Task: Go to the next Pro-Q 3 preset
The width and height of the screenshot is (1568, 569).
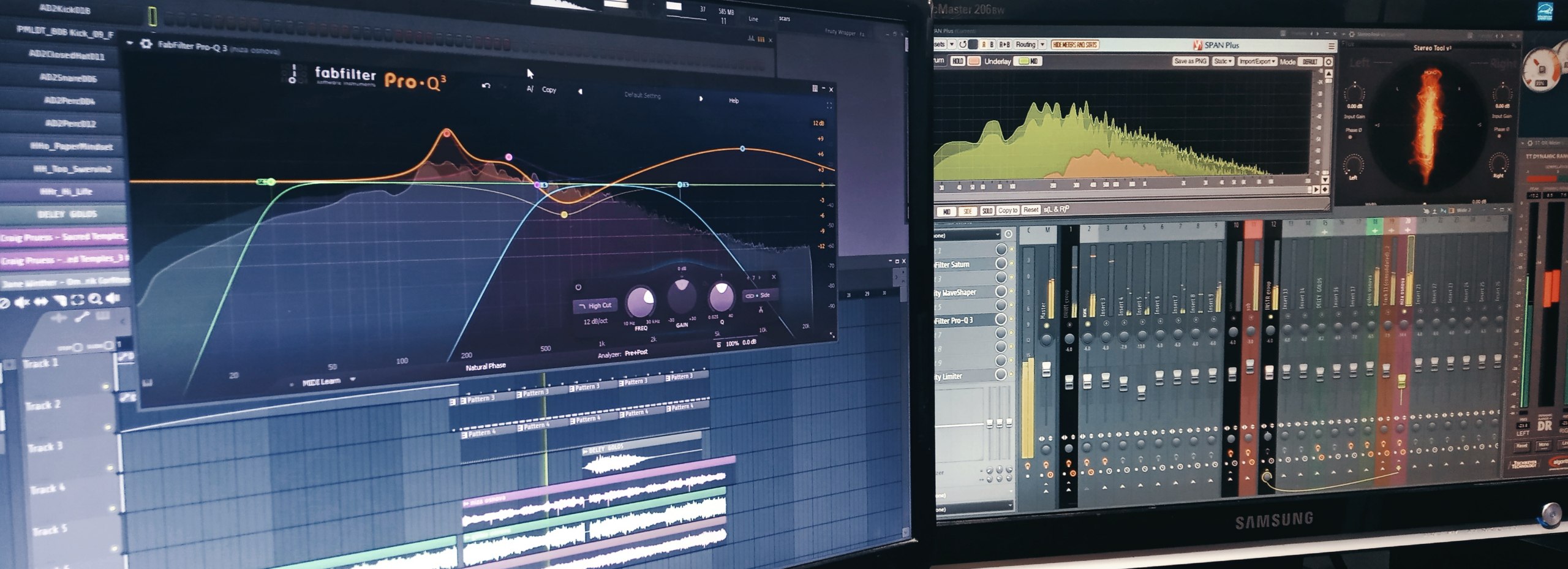Action: 701,98
